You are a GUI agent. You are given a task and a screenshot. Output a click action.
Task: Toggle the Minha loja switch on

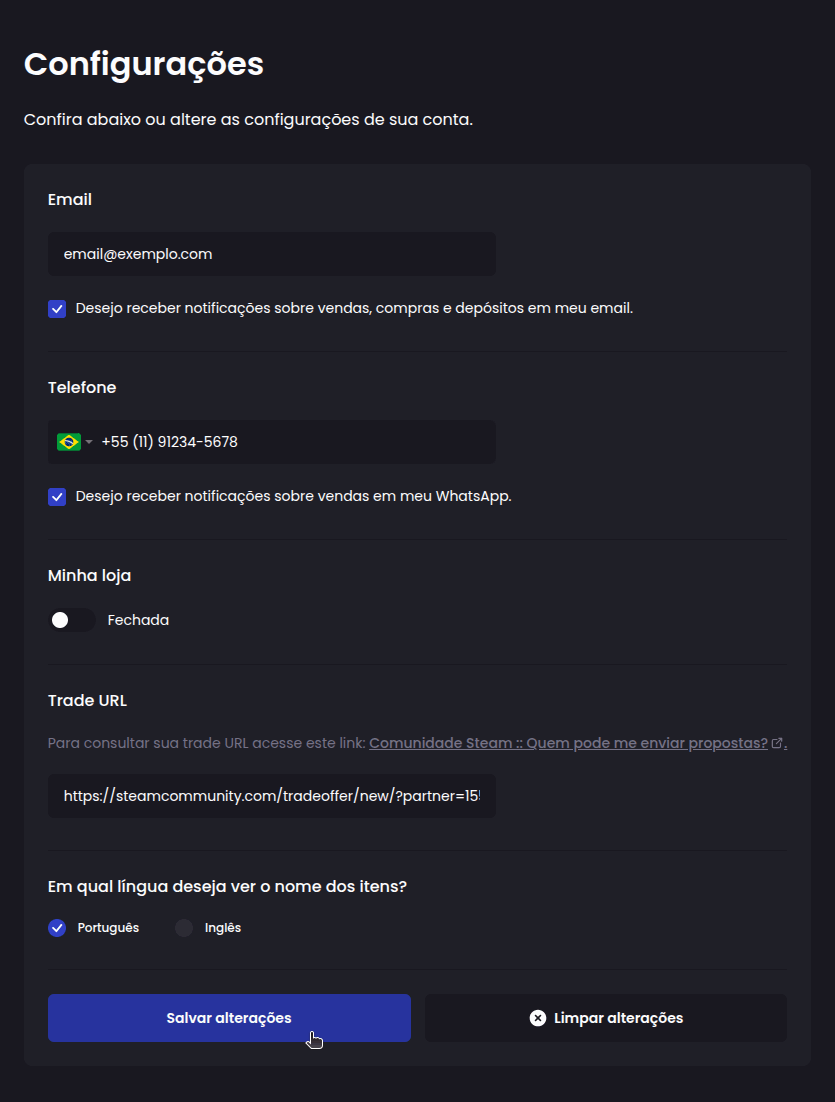71,620
